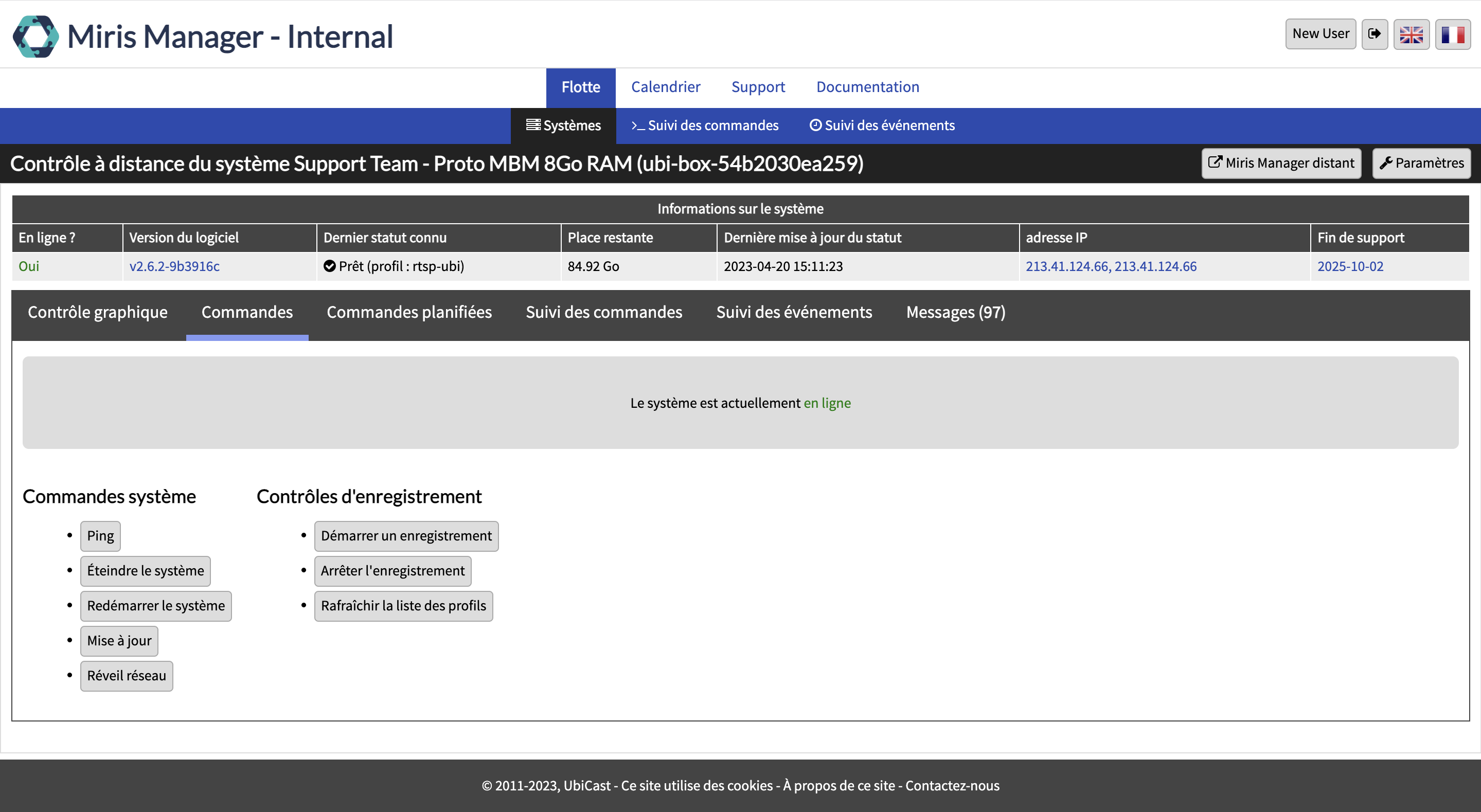This screenshot has height=812, width=1481.
Task: Click Rafraîchir la liste des profils
Action: tap(404, 606)
